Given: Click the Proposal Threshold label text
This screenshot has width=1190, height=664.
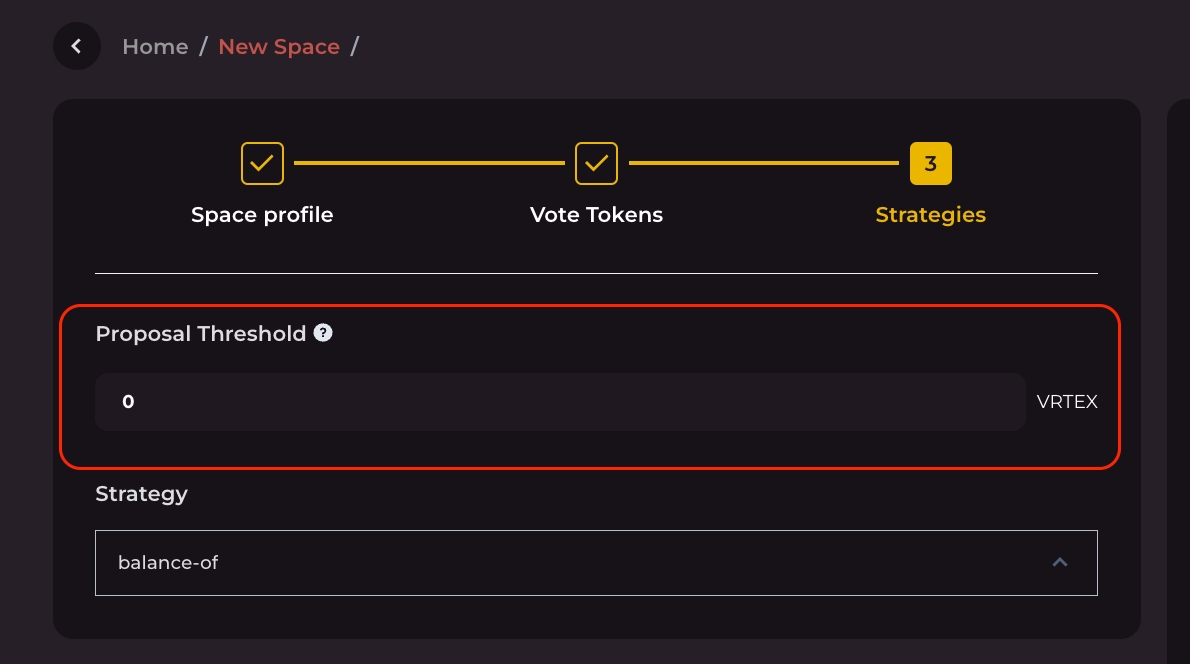Looking at the screenshot, I should pyautogui.click(x=200, y=334).
